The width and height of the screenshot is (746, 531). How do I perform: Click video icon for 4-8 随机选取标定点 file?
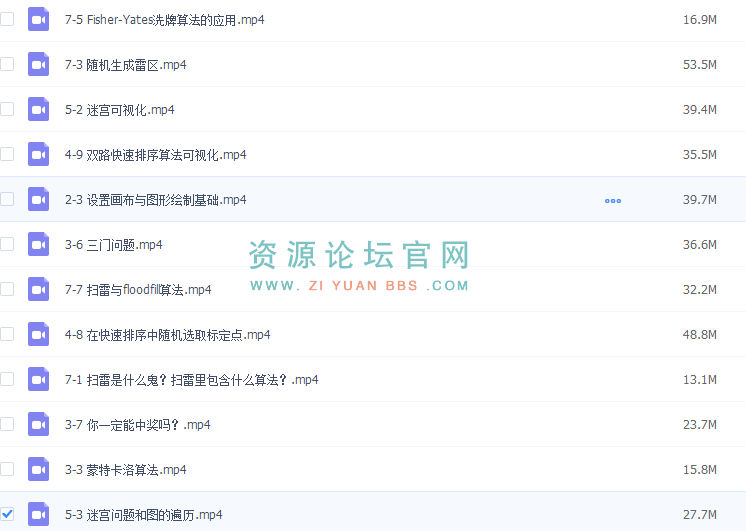39,334
